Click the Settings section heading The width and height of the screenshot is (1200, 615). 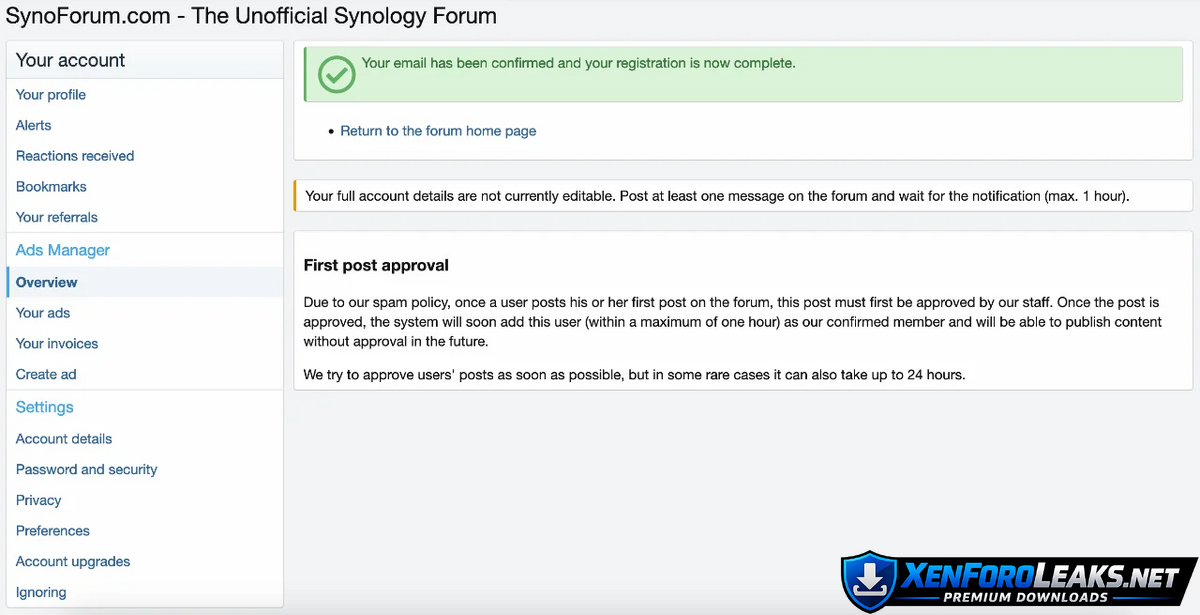pos(45,407)
